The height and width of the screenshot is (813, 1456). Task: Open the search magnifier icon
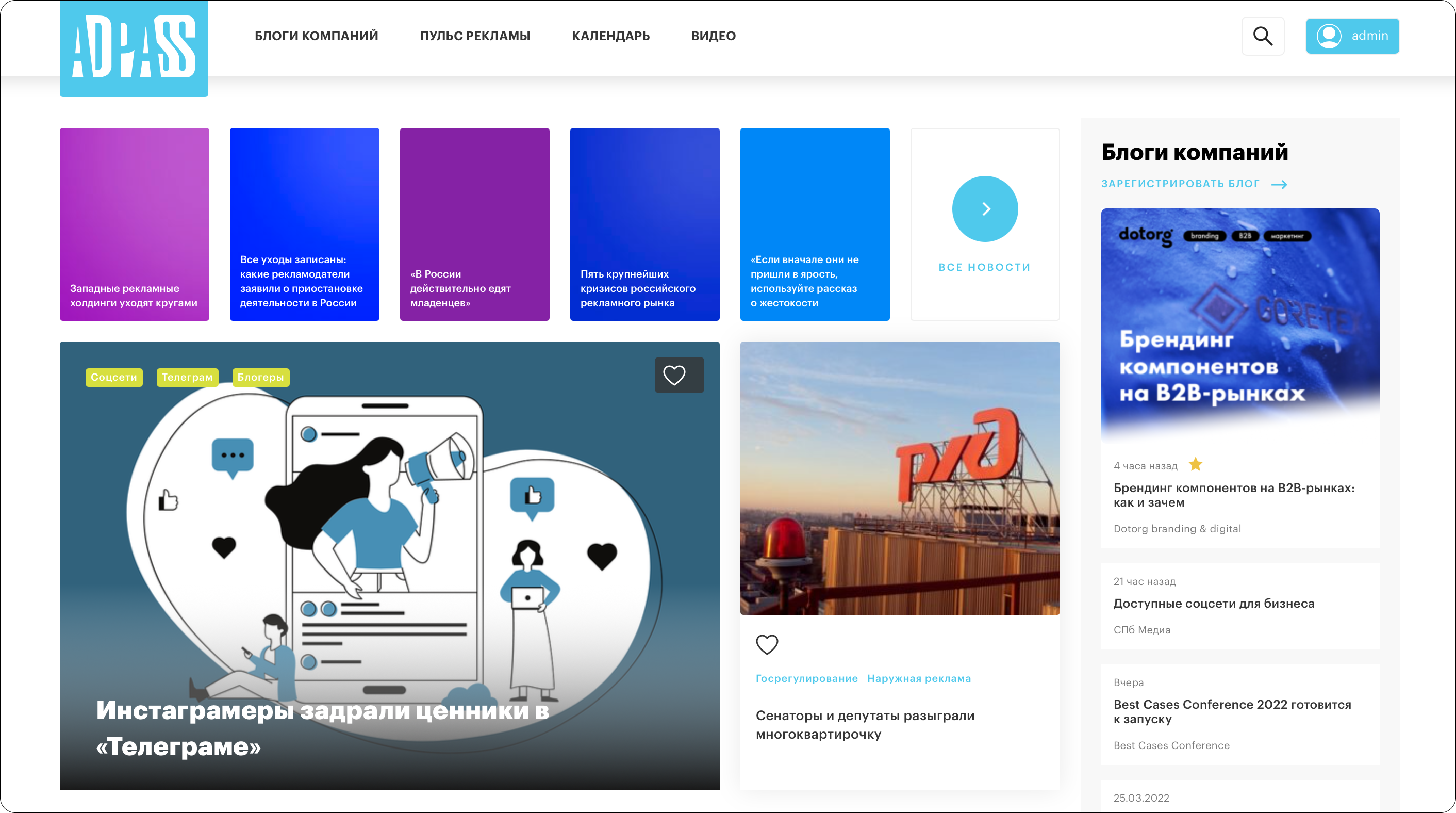[1262, 36]
